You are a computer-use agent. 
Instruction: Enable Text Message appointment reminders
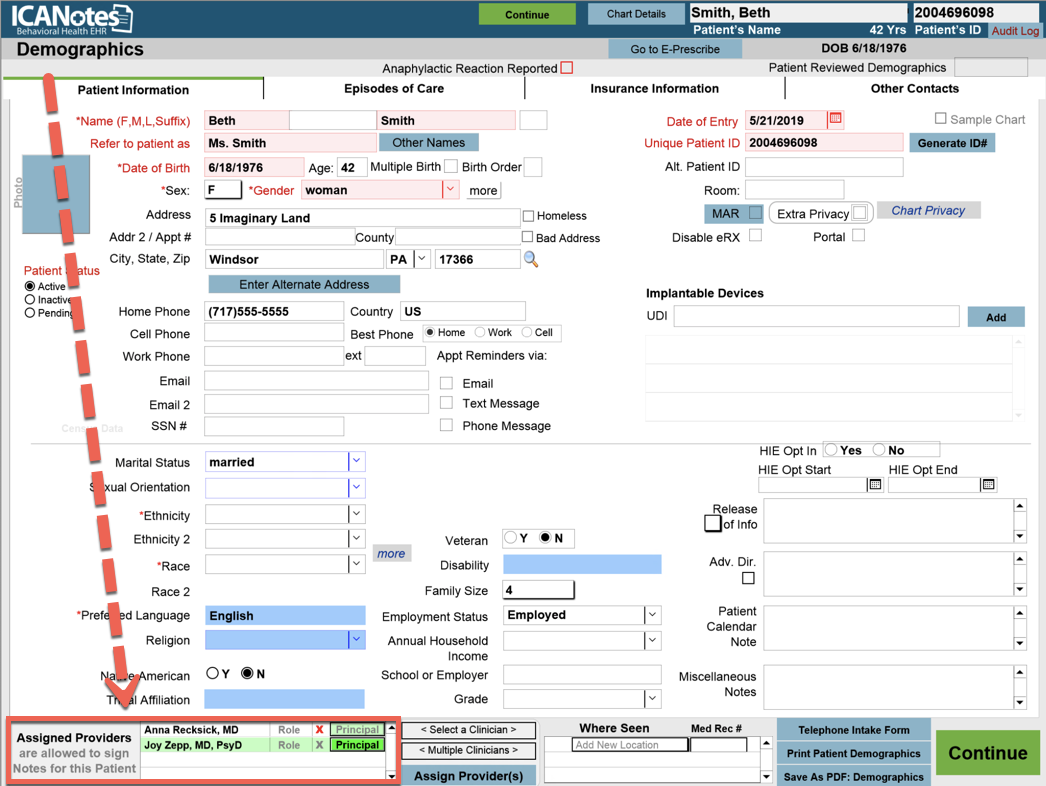(446, 403)
